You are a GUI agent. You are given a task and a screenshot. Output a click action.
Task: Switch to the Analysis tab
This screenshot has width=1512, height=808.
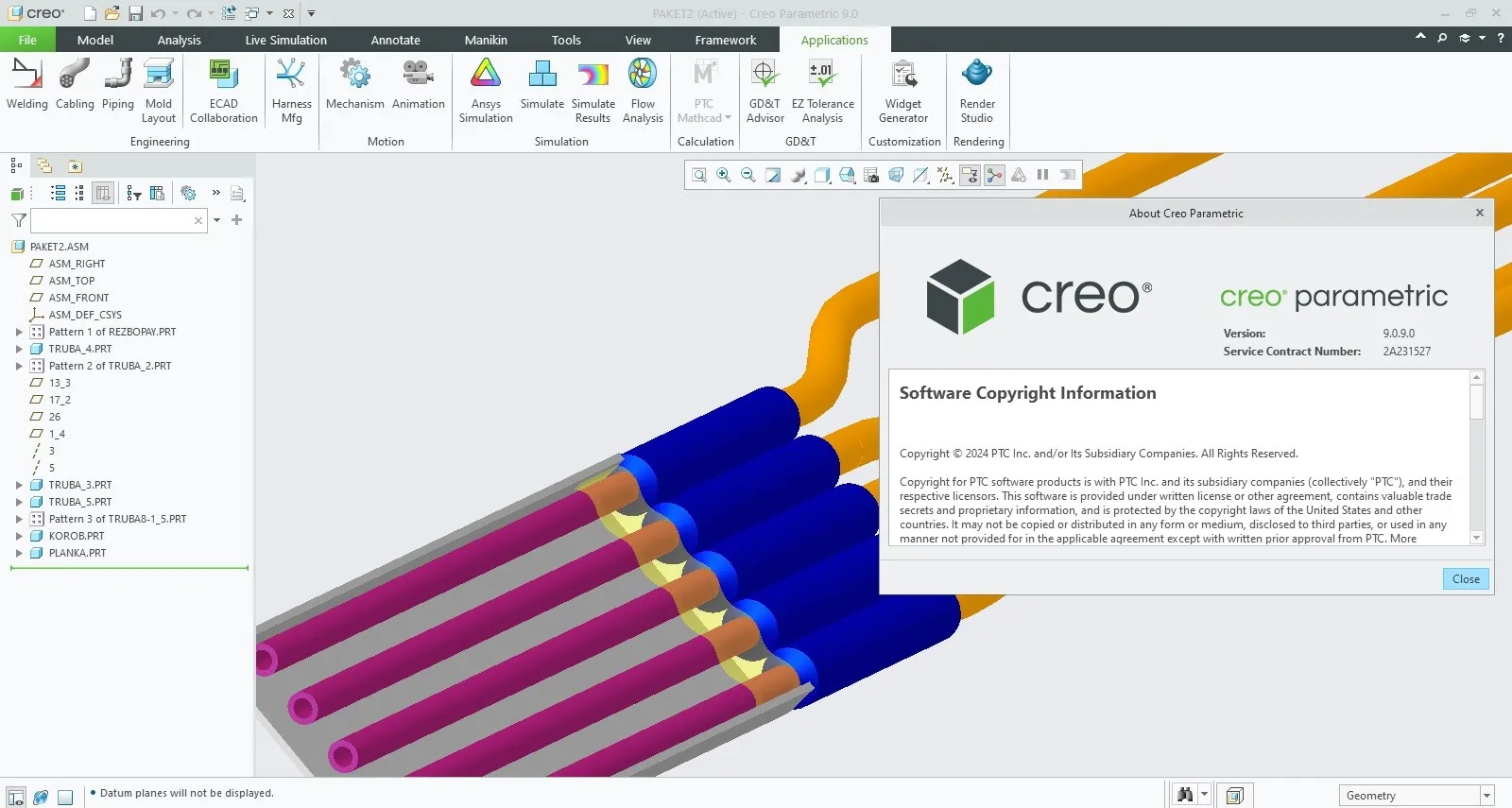tap(180, 40)
